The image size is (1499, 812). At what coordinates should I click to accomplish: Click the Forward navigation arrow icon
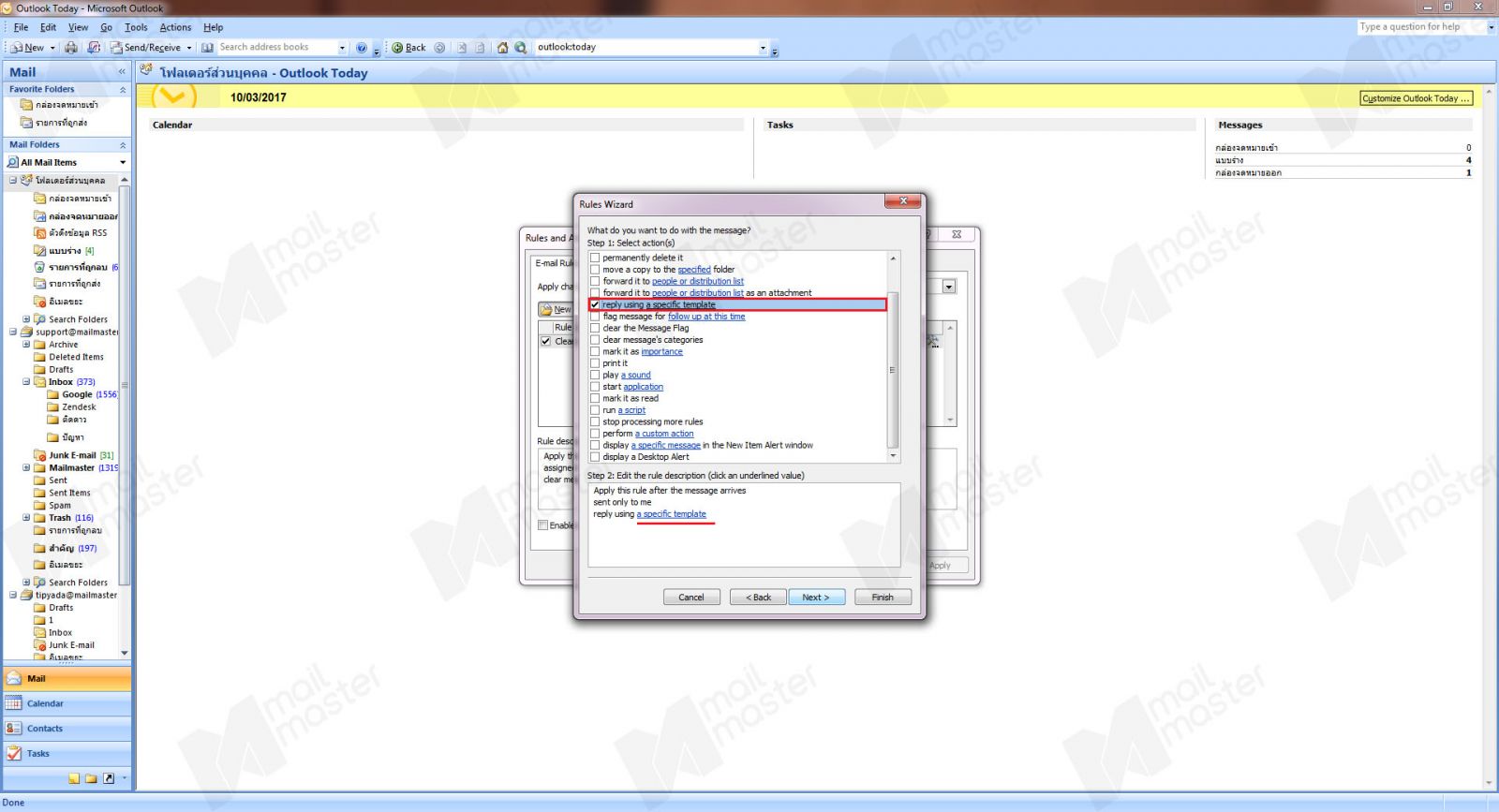pyautogui.click(x=439, y=47)
